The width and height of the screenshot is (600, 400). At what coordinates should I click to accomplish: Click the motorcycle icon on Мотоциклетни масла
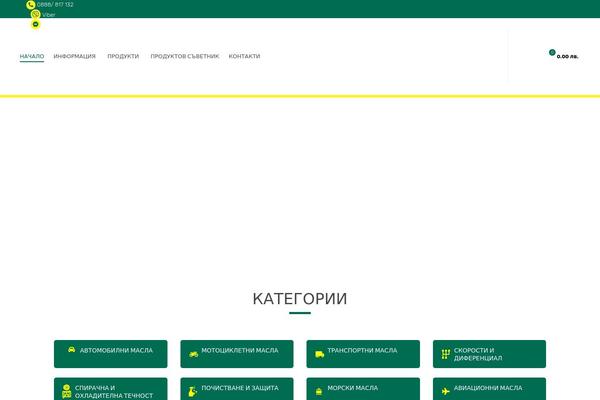click(x=194, y=354)
